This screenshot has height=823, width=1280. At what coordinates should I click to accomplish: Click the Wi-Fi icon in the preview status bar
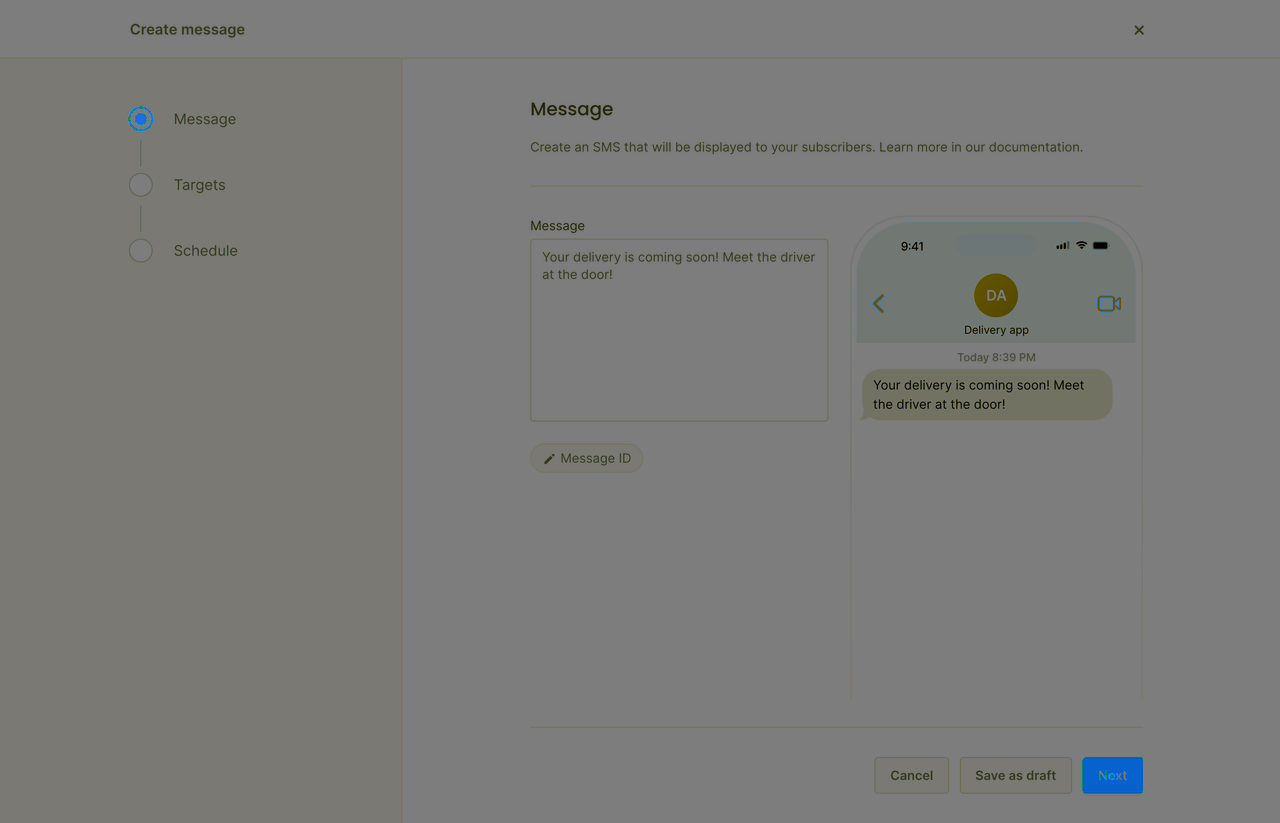point(1080,244)
